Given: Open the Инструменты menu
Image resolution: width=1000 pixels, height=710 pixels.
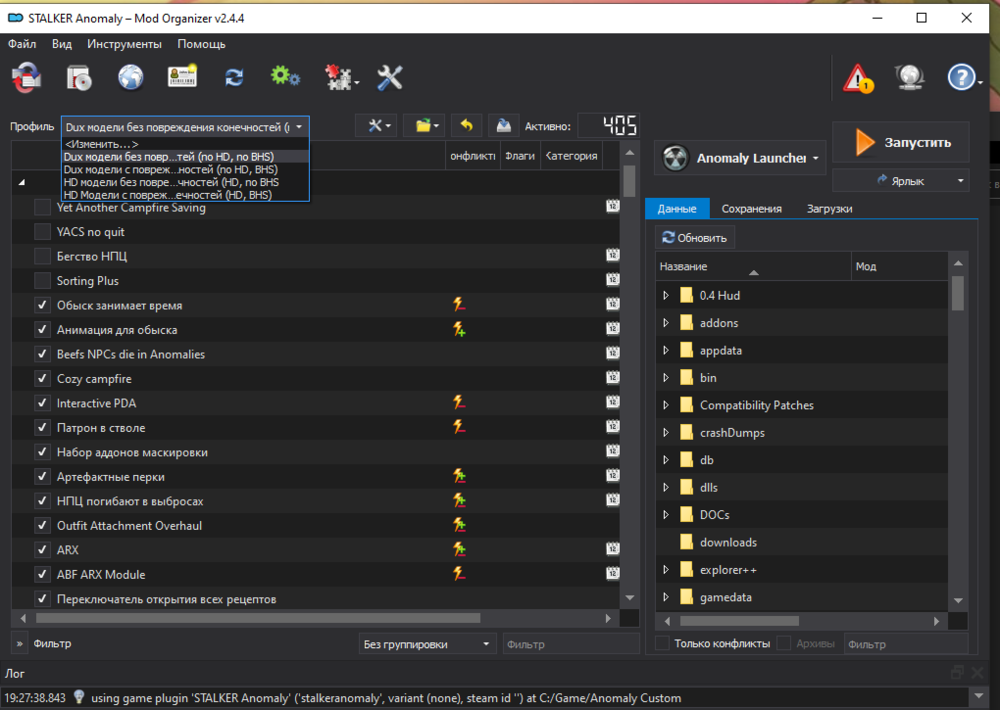Looking at the screenshot, I should click(x=124, y=44).
